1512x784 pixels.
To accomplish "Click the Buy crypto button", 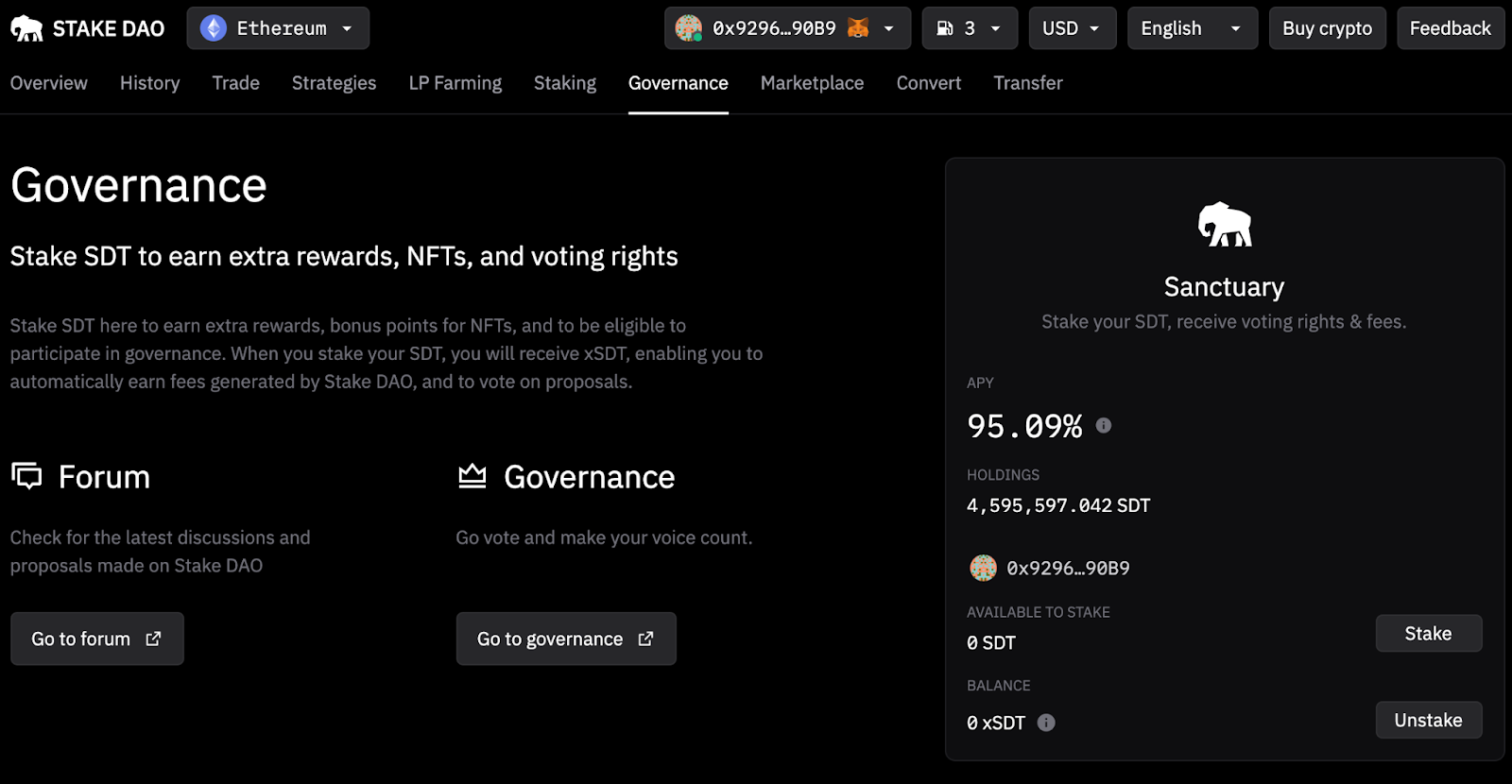I will (x=1327, y=28).
